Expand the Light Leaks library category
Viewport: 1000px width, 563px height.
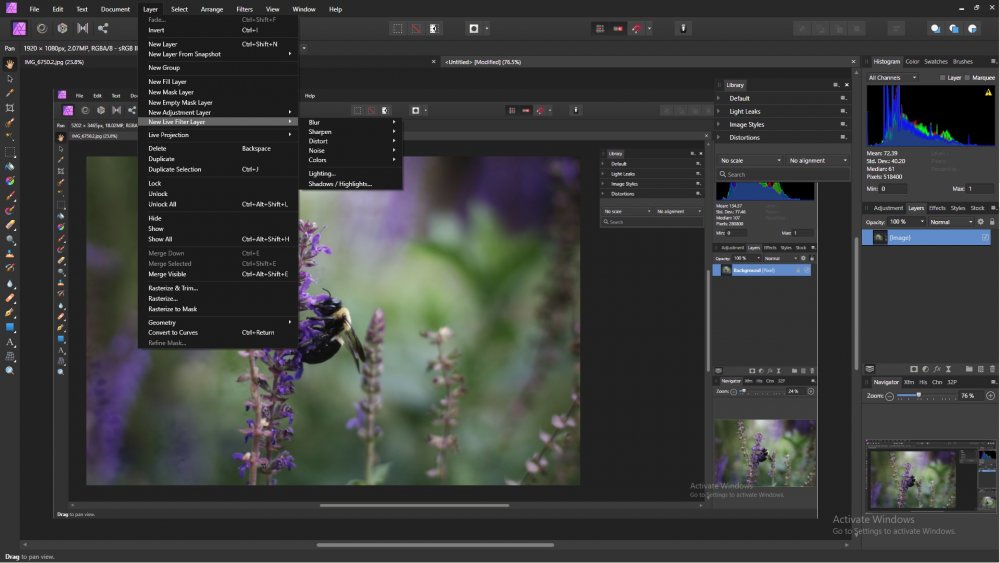pos(744,111)
